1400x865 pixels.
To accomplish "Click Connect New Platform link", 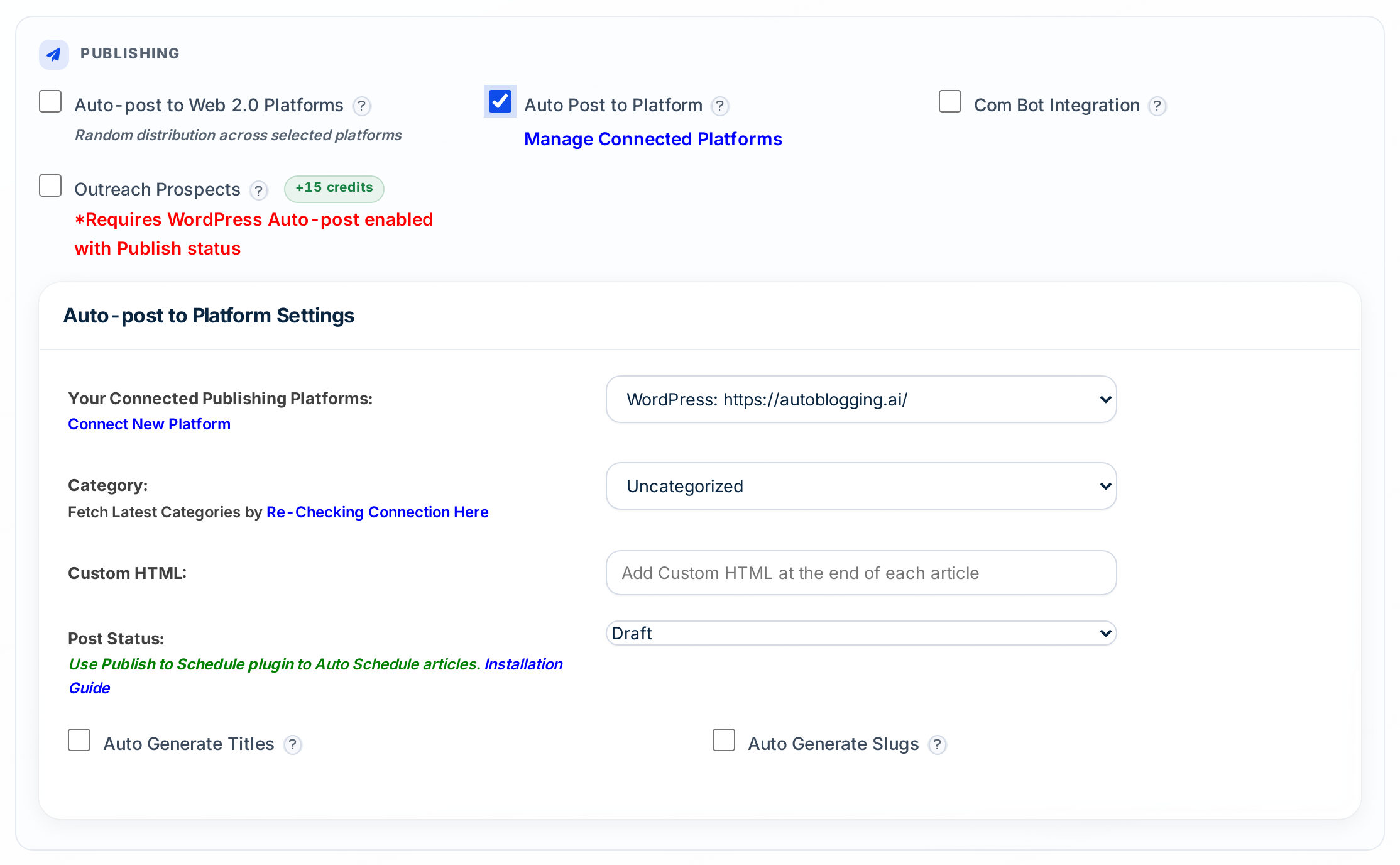I will coord(149,424).
